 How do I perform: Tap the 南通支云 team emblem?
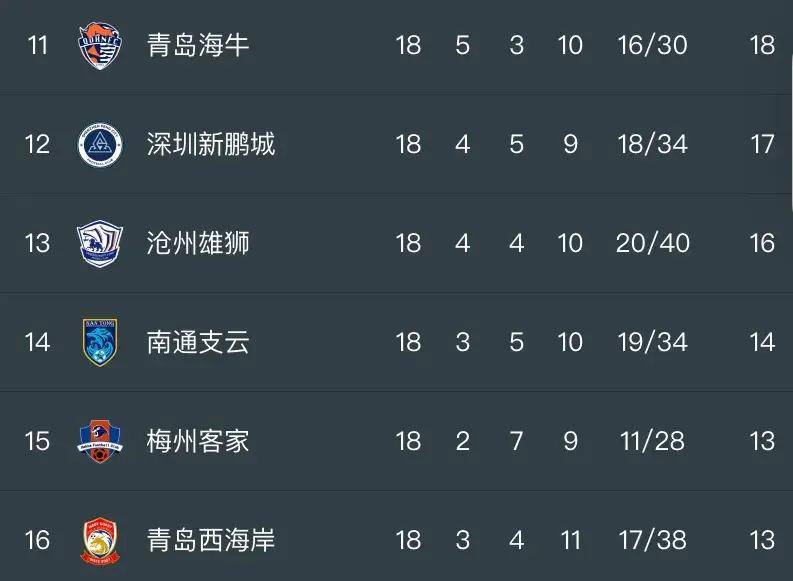[100, 342]
